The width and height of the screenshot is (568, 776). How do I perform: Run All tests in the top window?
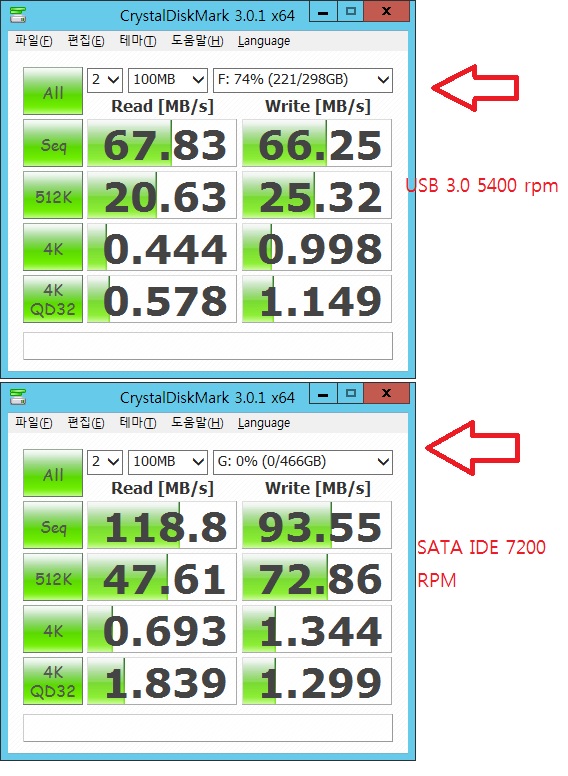click(53, 91)
